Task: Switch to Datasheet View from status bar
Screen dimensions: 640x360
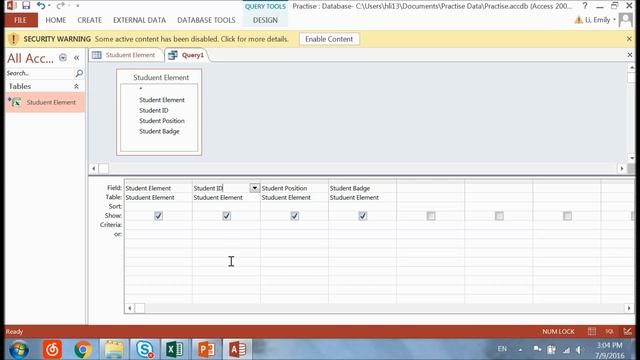Action: (592, 331)
